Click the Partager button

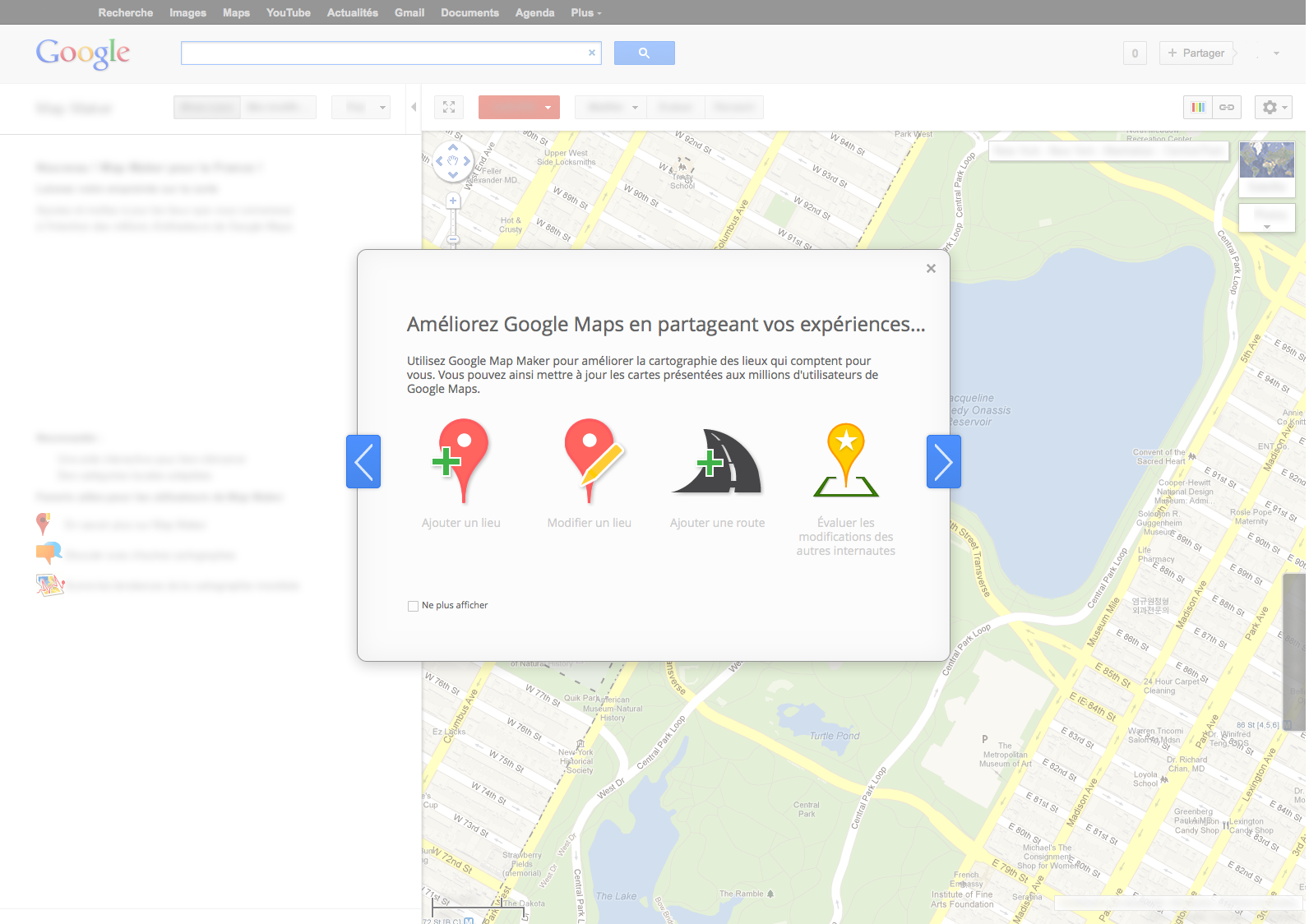point(1196,53)
